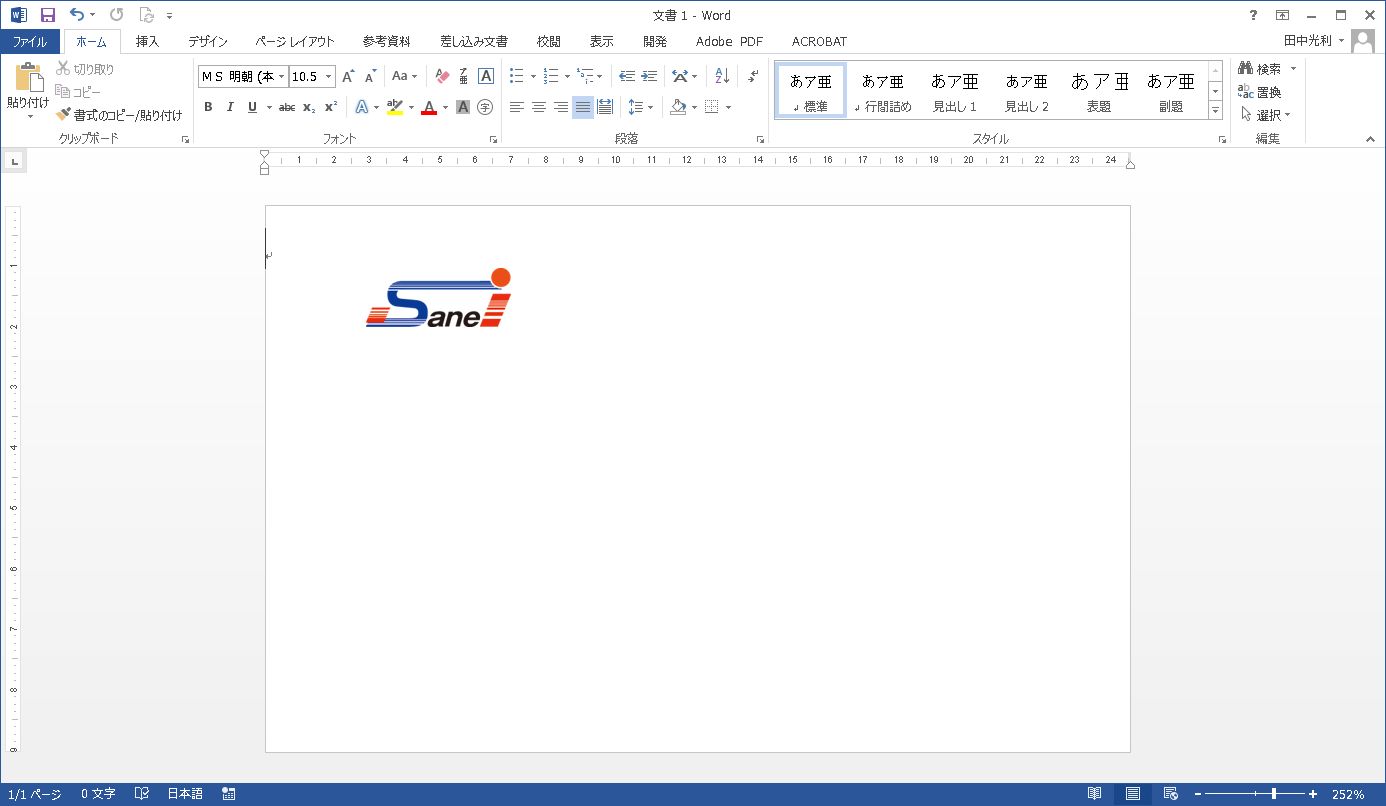Click the Save icon in quick access toolbar
The width and height of the screenshot is (1386, 806).
[47, 15]
